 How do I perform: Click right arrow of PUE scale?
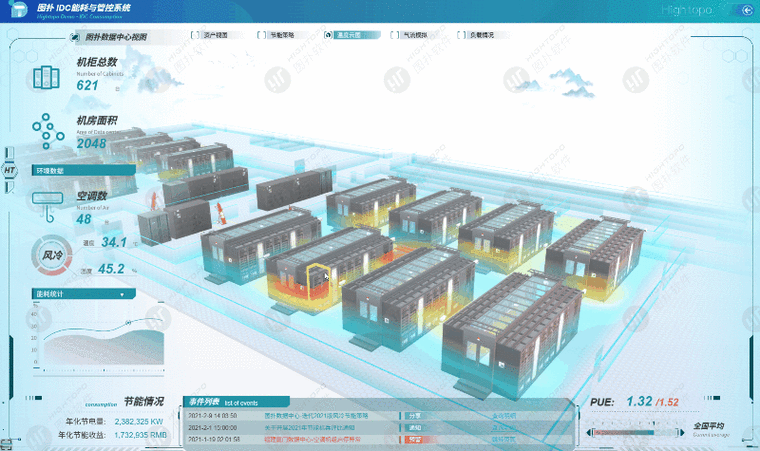pyautogui.click(x=681, y=433)
